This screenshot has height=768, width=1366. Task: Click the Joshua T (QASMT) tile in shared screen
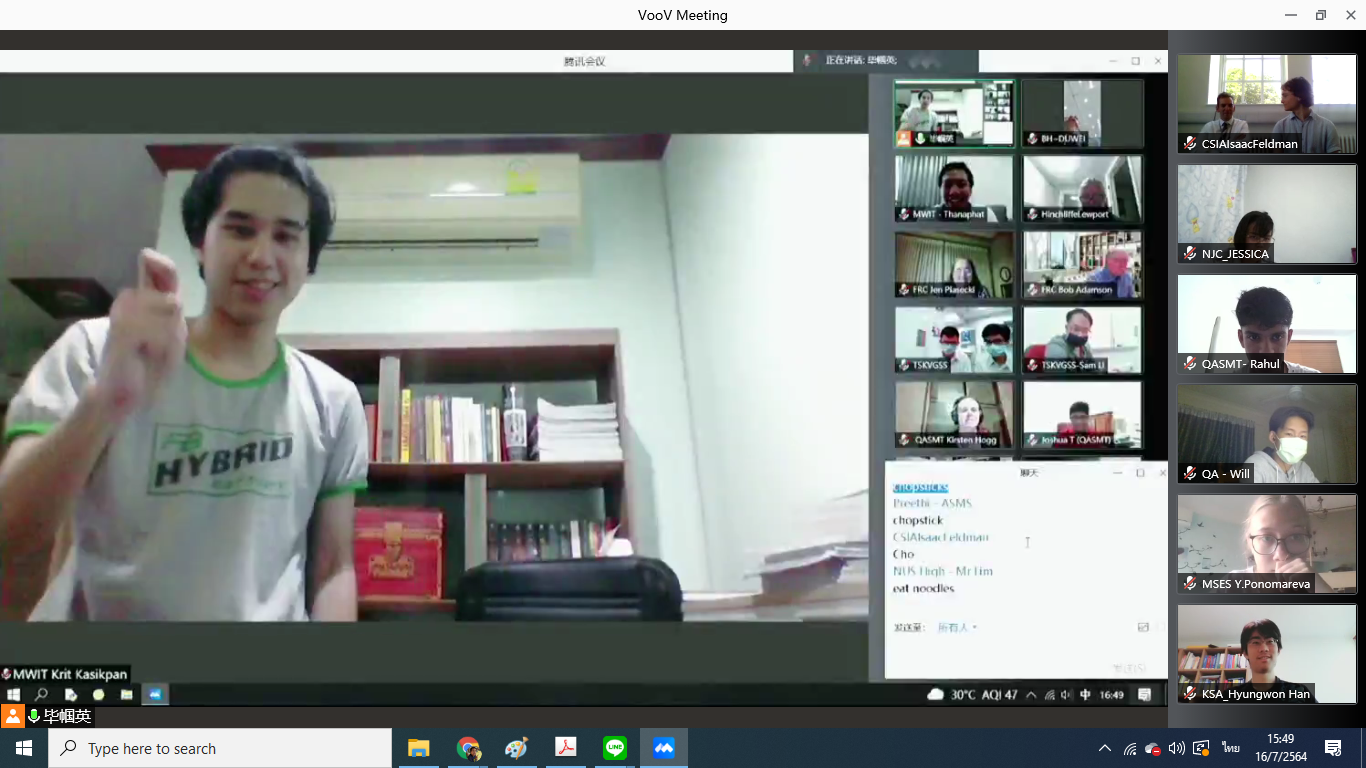tap(1082, 415)
